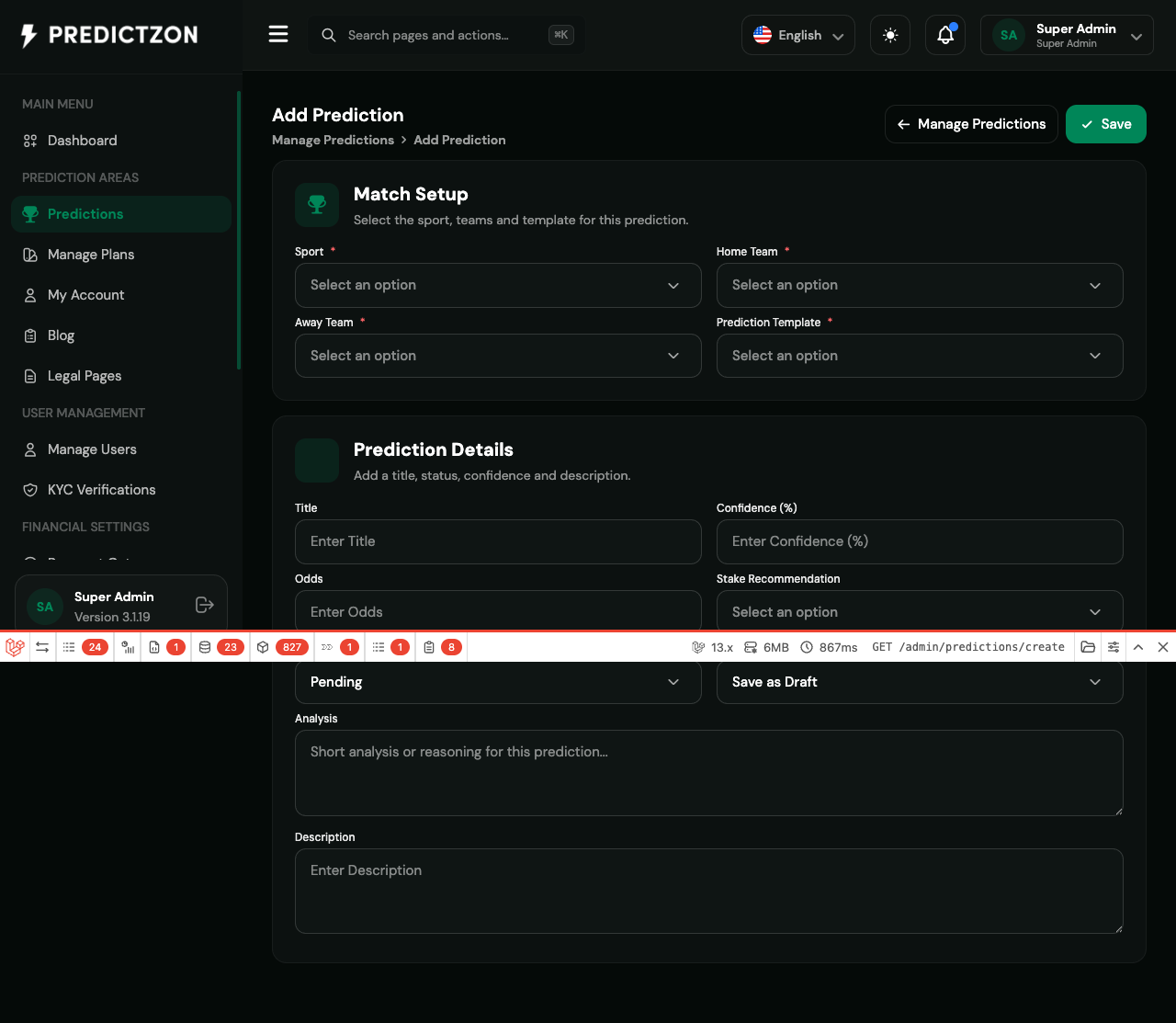The image size is (1176, 1023).
Task: Click the GET /admin/predictions/create route text
Action: (968, 647)
